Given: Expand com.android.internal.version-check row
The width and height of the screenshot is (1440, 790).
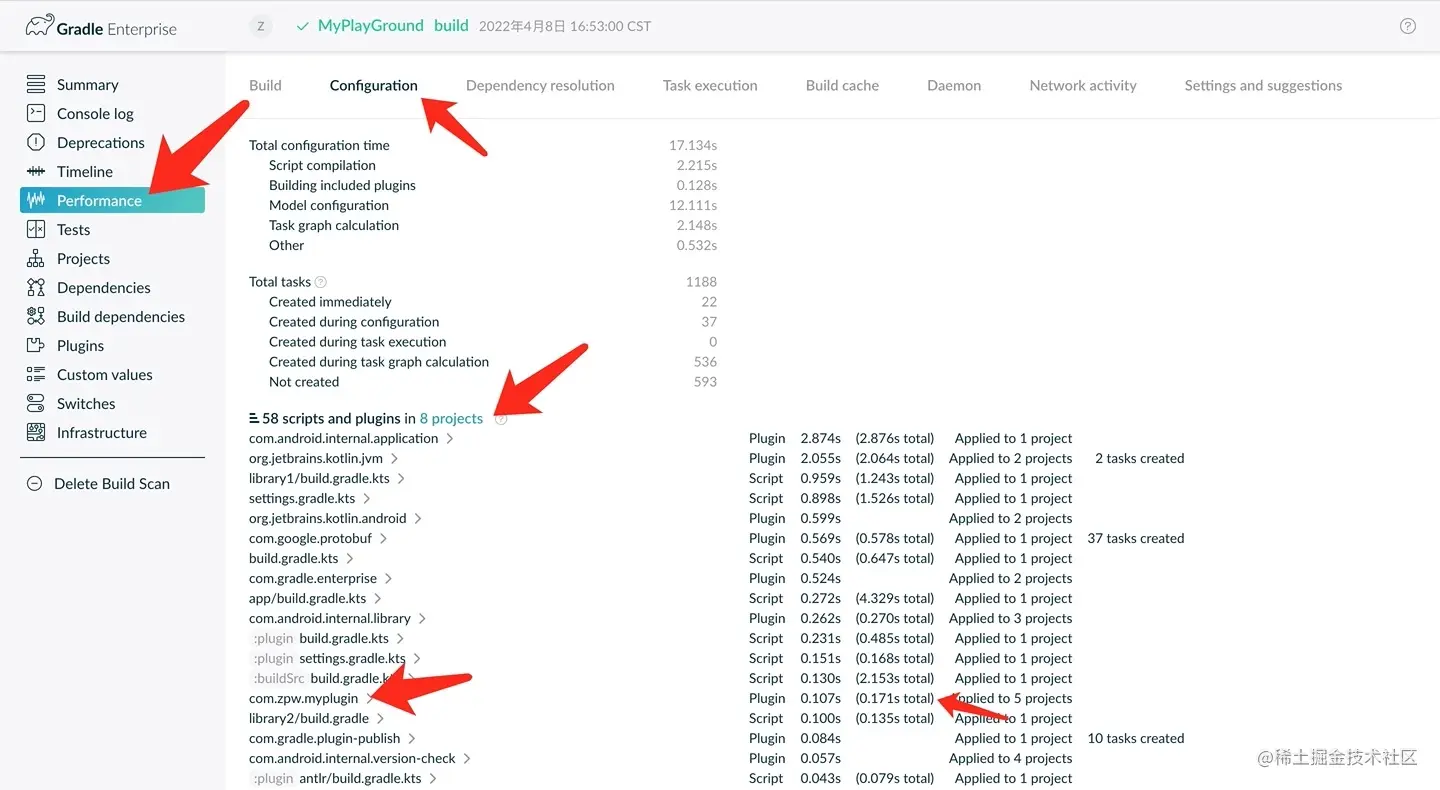Looking at the screenshot, I should [467, 758].
